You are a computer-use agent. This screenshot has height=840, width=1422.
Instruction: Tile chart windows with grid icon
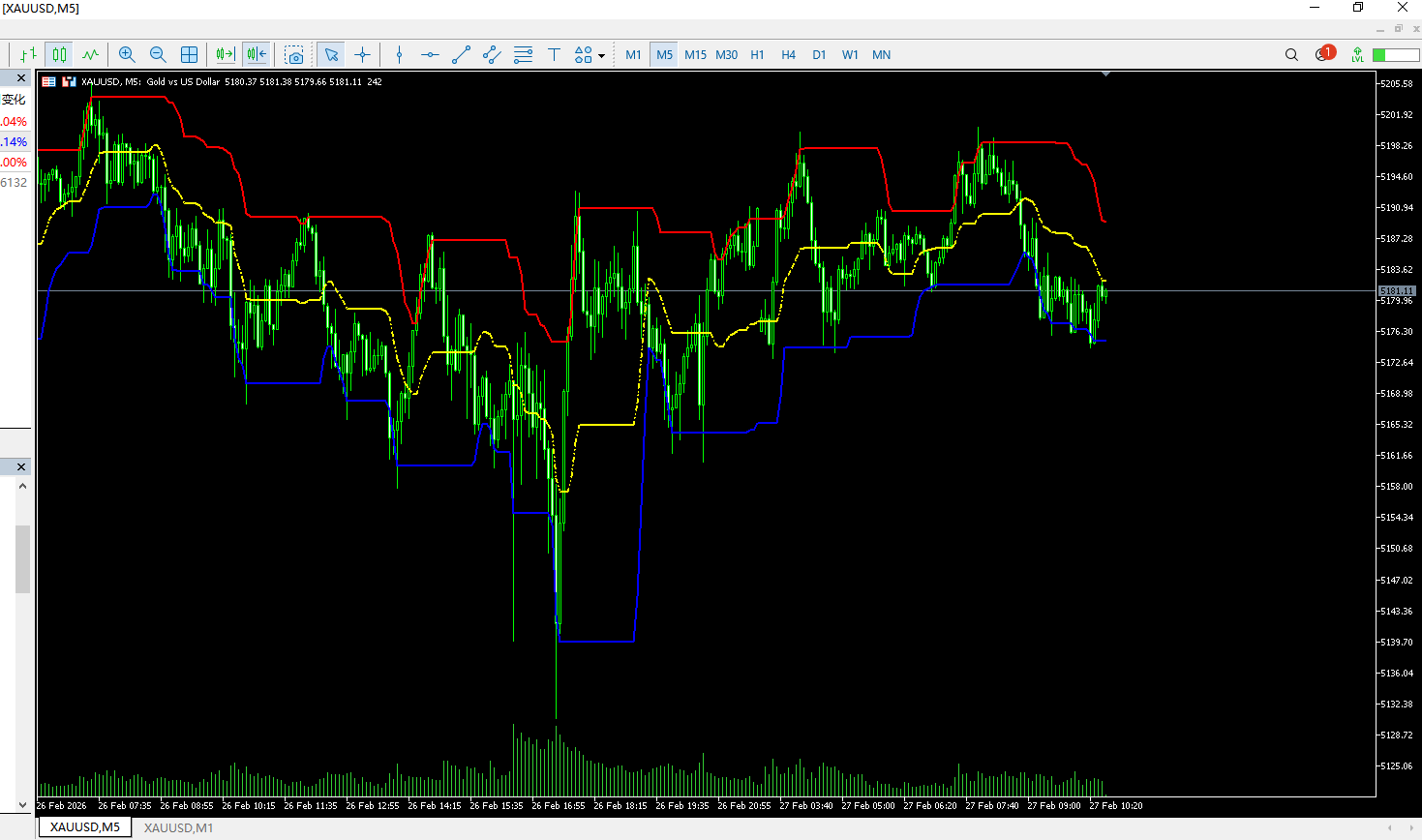[190, 55]
